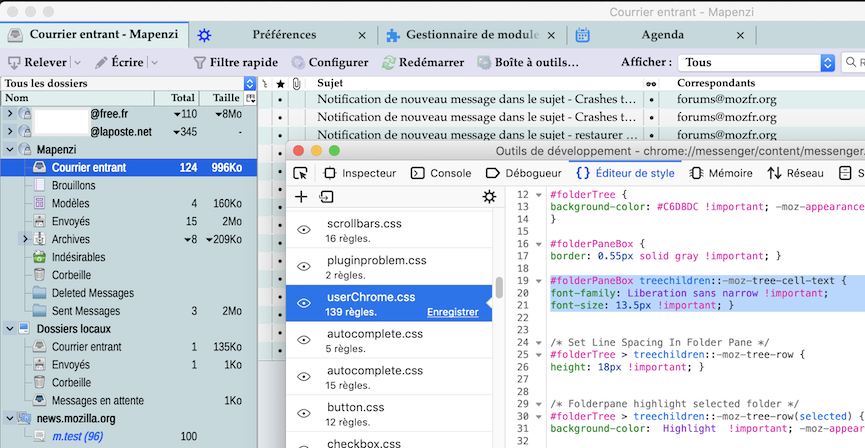Import a style sheet using import icon
Viewport: 865px width, 448px height.
point(326,197)
